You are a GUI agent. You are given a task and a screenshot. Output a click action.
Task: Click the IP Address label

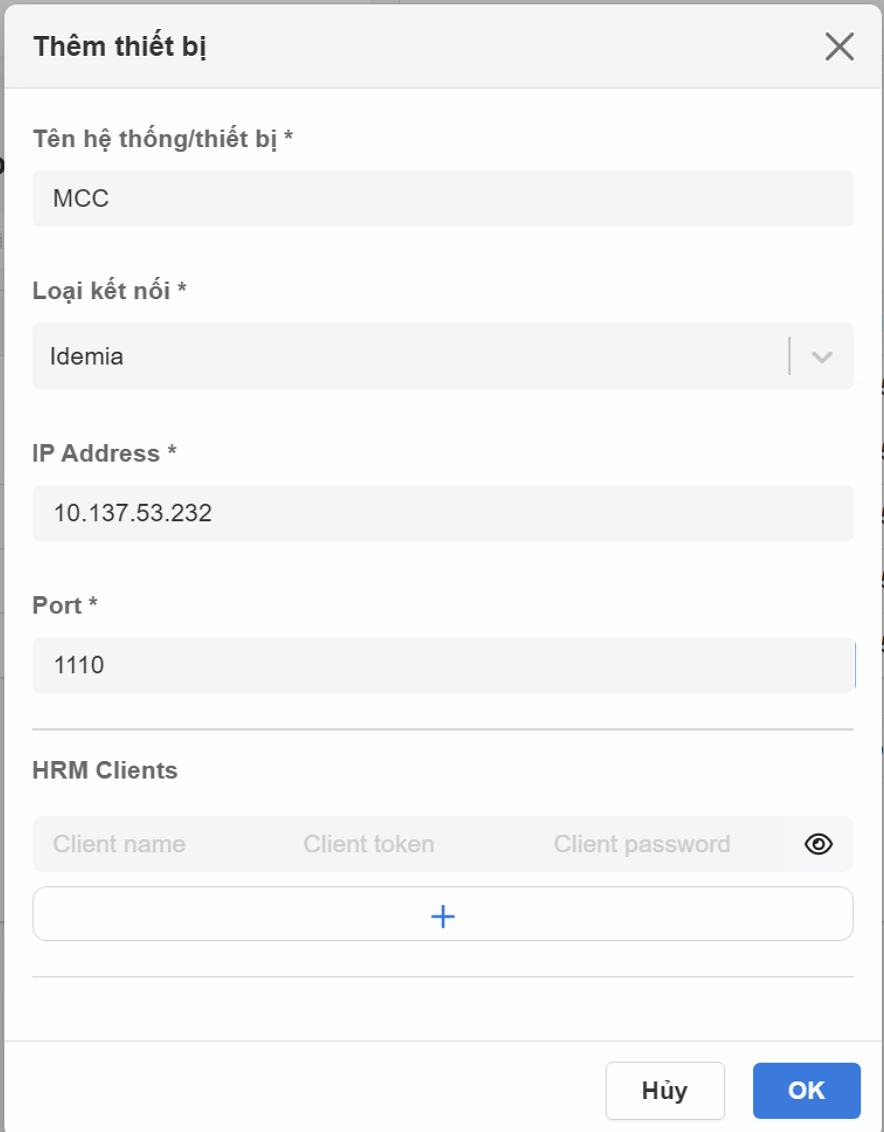pos(104,453)
